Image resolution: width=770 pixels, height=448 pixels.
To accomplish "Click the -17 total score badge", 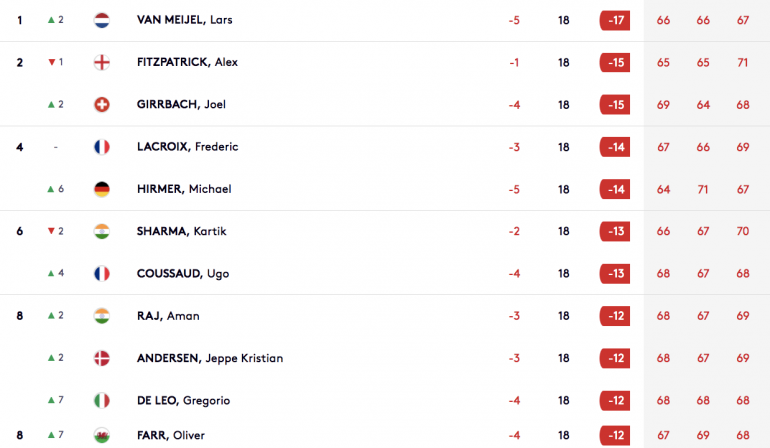I will click(x=615, y=20).
